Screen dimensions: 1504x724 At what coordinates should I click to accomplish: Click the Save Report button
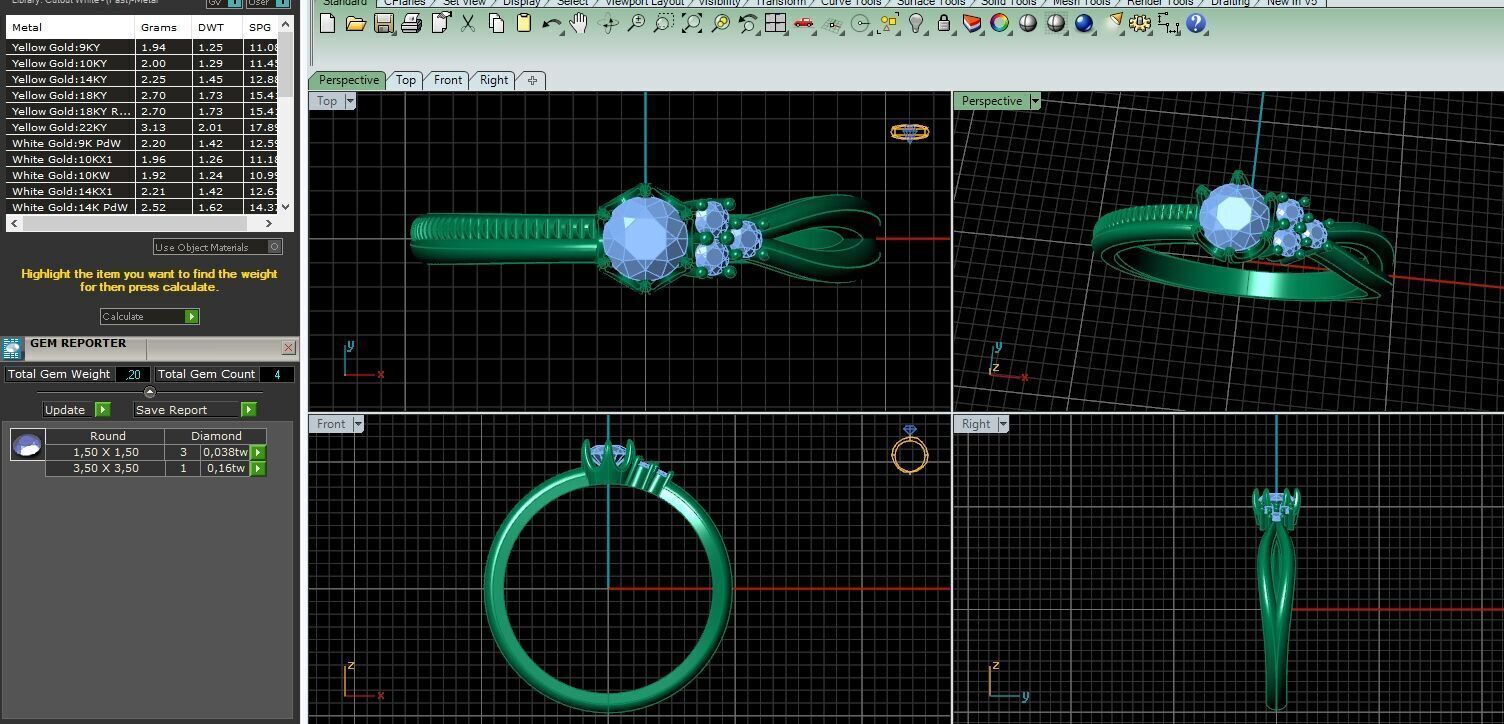pos(195,409)
